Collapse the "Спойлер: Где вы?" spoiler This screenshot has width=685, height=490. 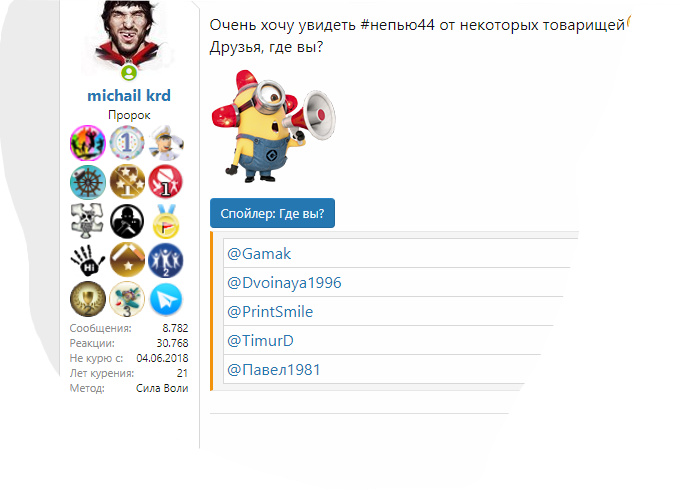272,213
